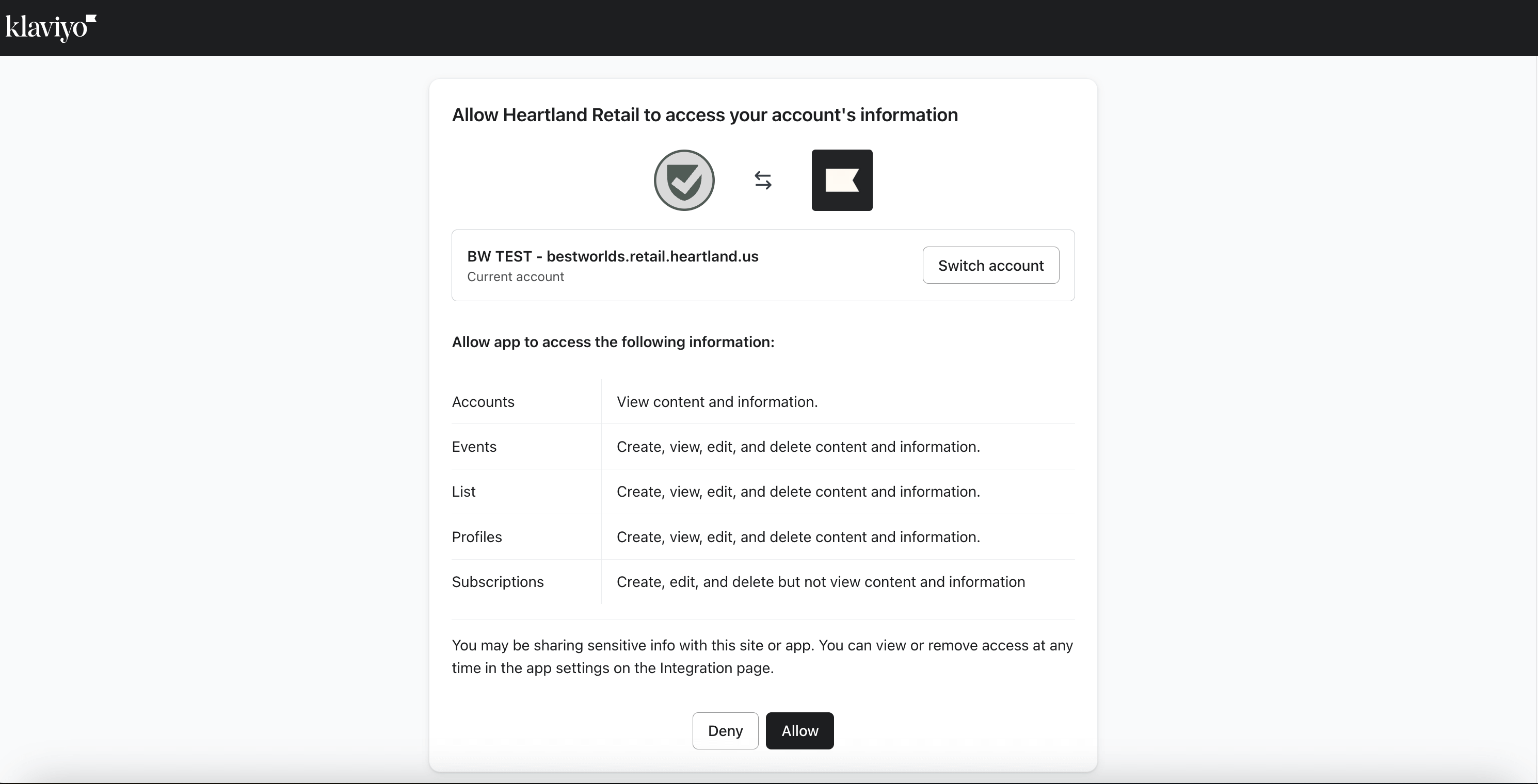Click 'Allow app to access the following information:' text

coord(613,342)
